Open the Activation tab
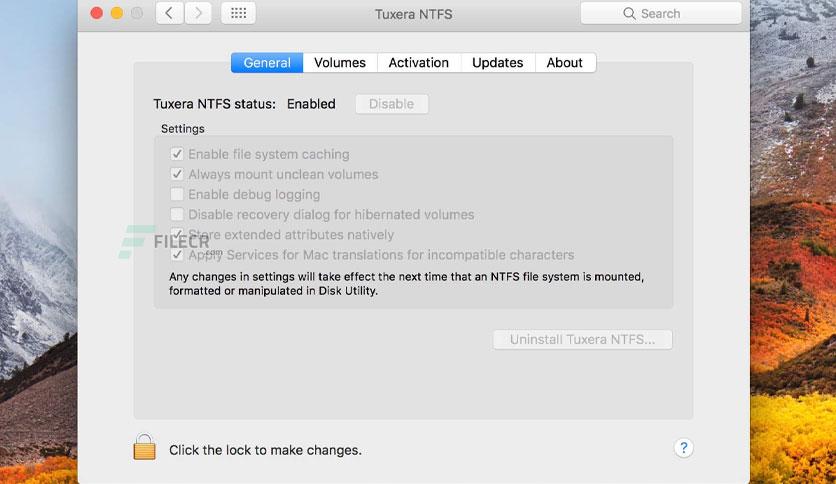836x484 pixels. coord(419,63)
